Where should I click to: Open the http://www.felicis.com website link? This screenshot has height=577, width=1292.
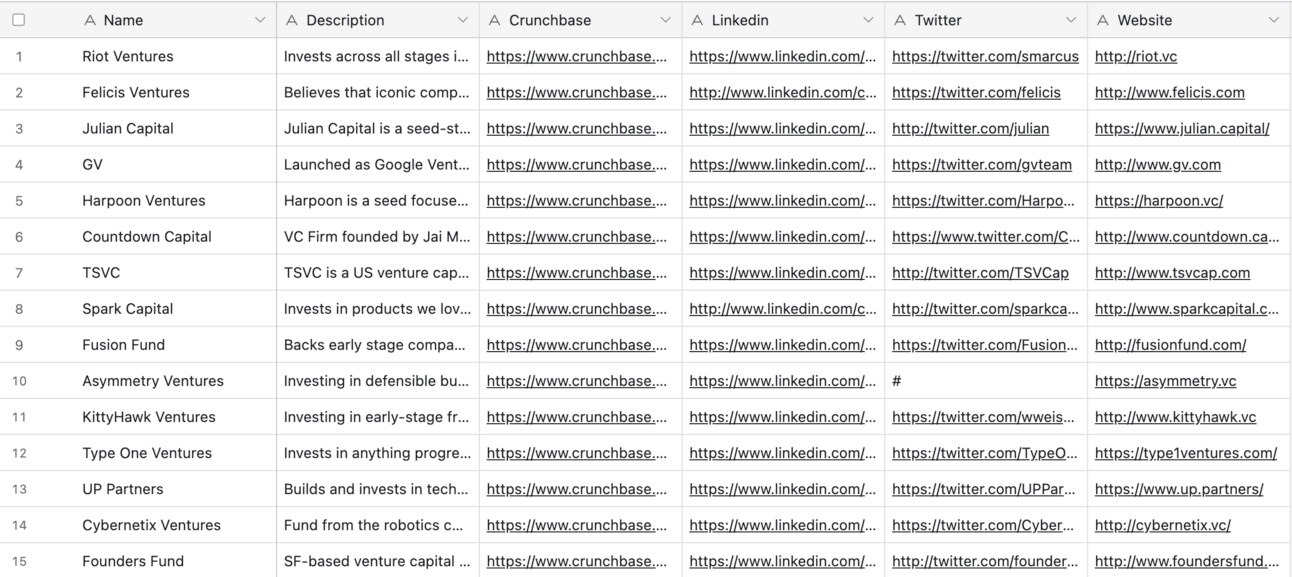(1170, 93)
